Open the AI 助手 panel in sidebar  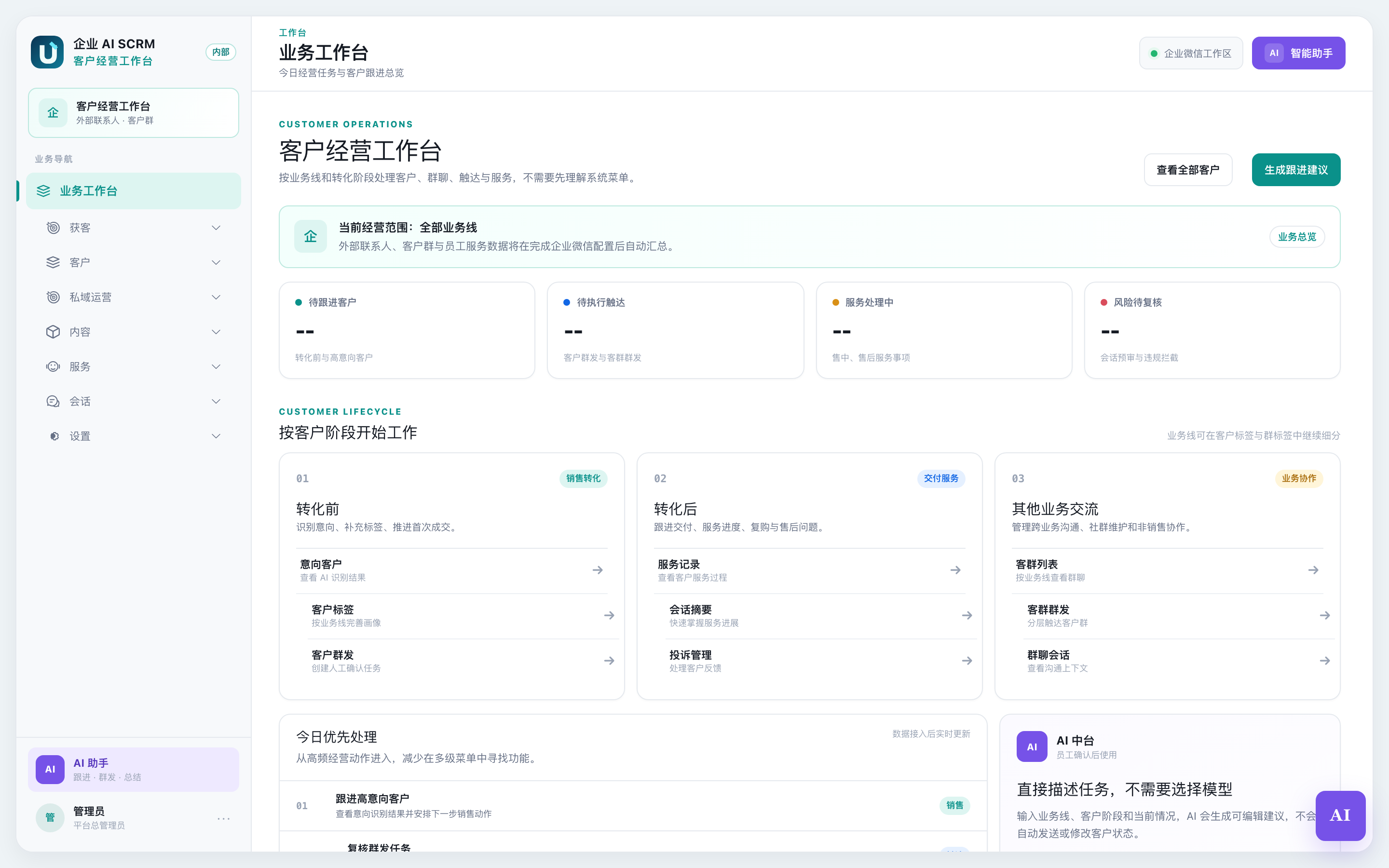coord(133,769)
